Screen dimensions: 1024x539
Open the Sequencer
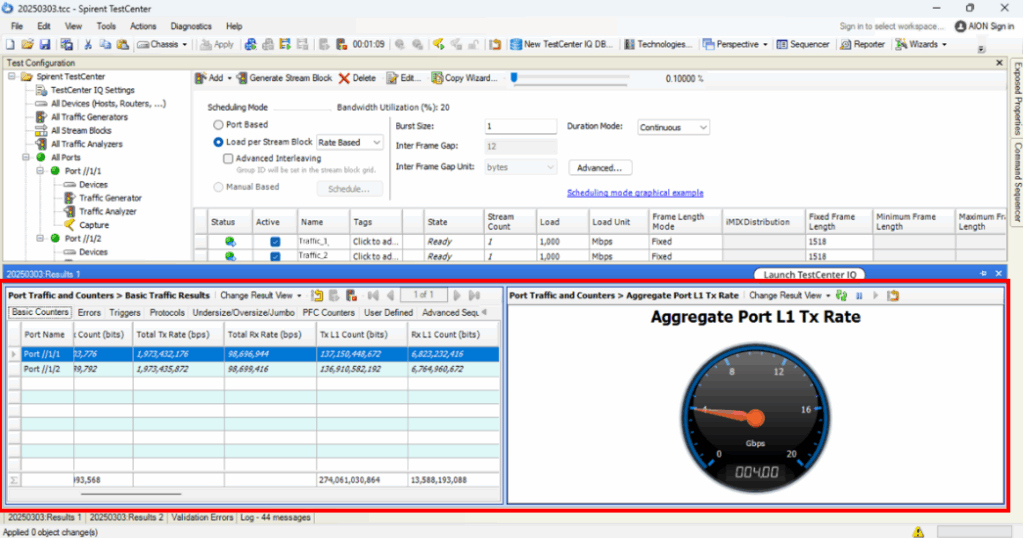point(803,44)
